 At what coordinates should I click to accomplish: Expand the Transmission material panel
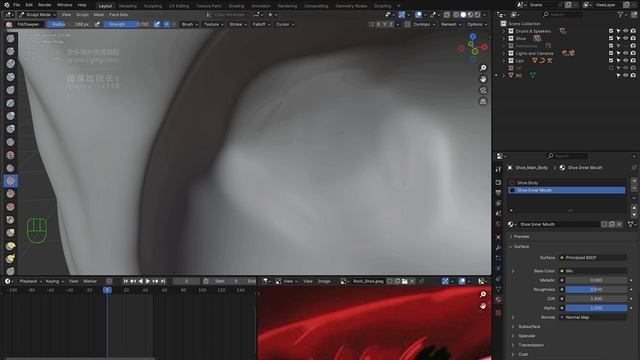point(513,345)
